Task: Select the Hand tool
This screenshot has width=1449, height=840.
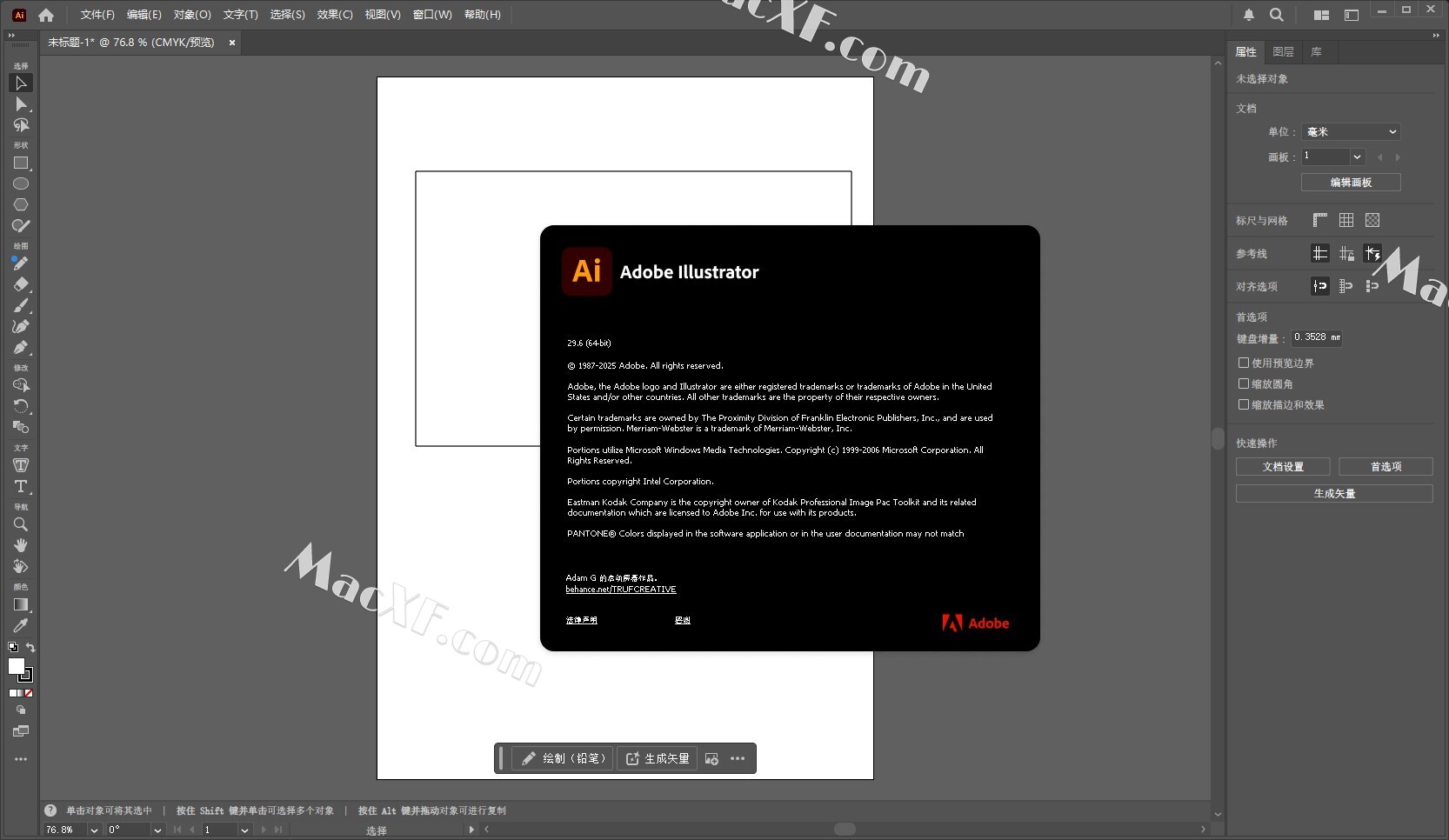Action: pyautogui.click(x=21, y=545)
